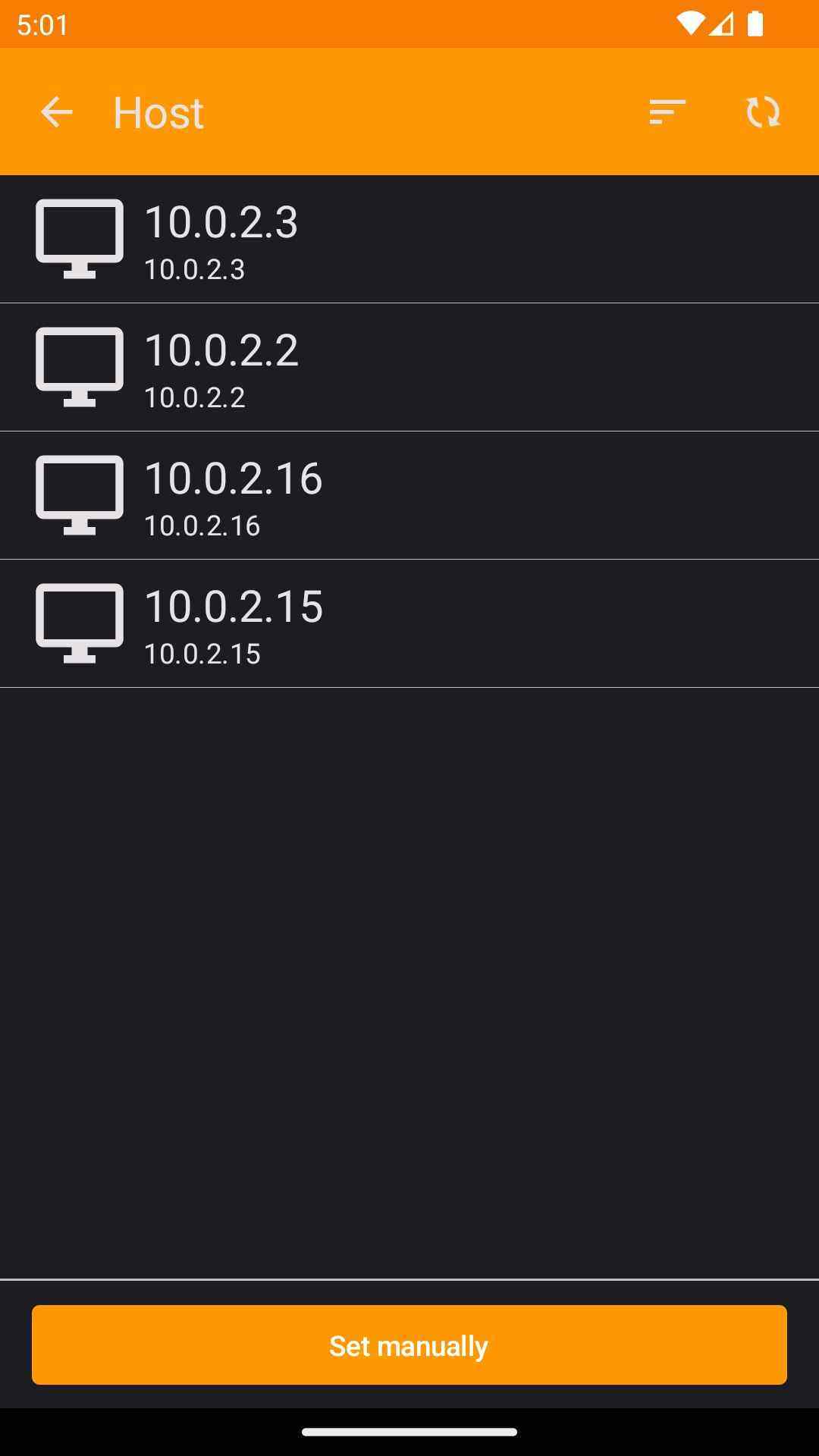Viewport: 819px width, 1456px height.
Task: Click monitor icon for 10.0.2.15
Action: pos(80,623)
